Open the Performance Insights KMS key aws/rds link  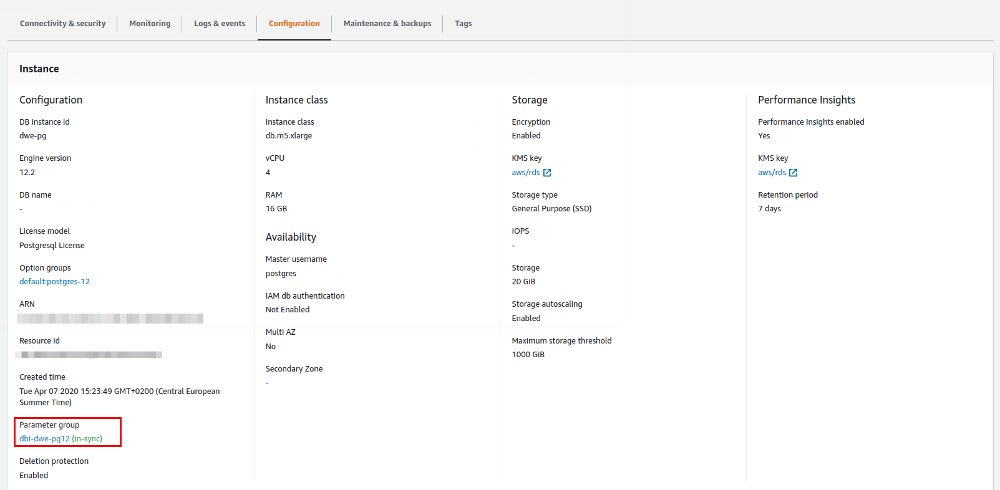pyautogui.click(x=772, y=173)
